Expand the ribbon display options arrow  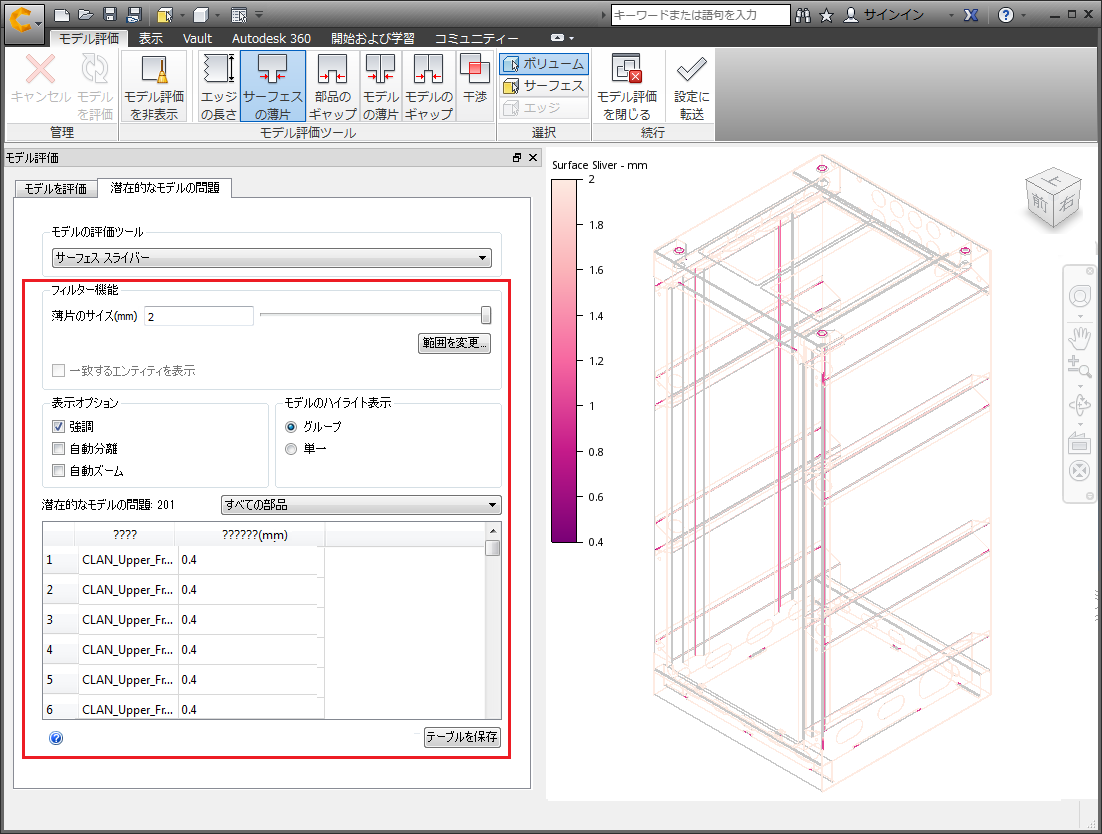[571, 38]
